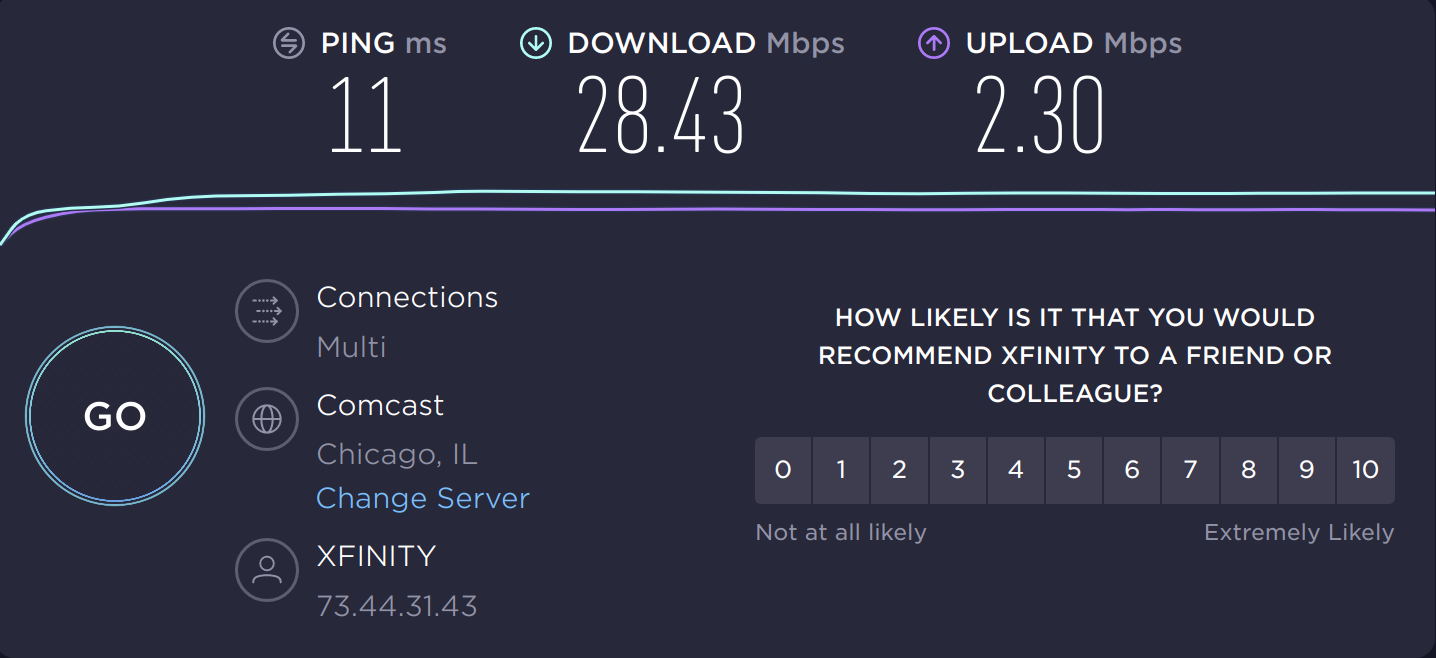The width and height of the screenshot is (1436, 658).
Task: Choose rating 3 for XFINITY recommendation
Action: tap(957, 470)
